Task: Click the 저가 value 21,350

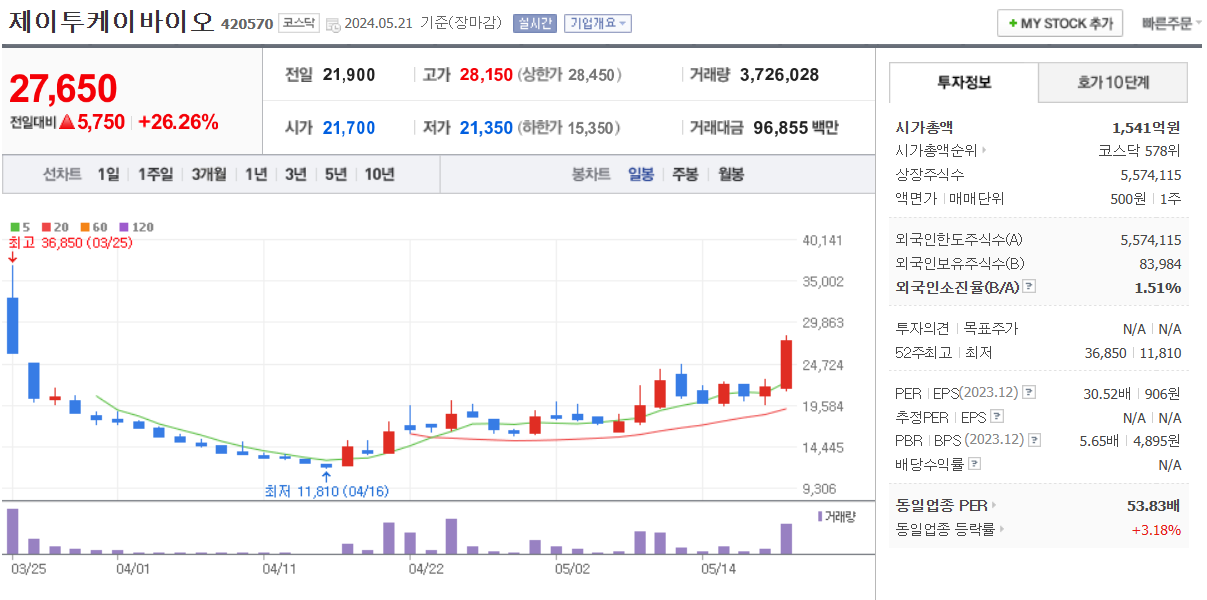Action: (x=486, y=128)
